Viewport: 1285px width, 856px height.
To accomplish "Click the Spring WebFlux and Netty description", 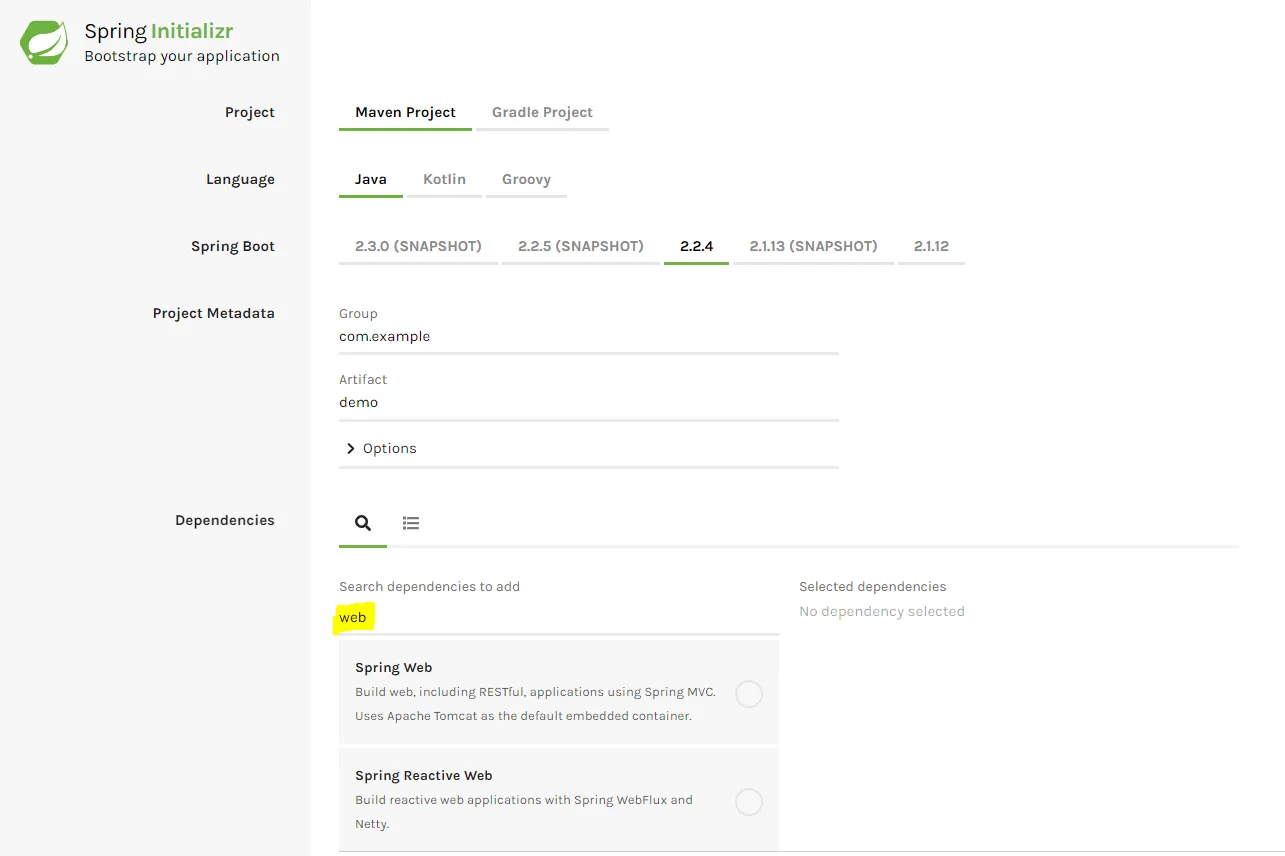I will [524, 812].
